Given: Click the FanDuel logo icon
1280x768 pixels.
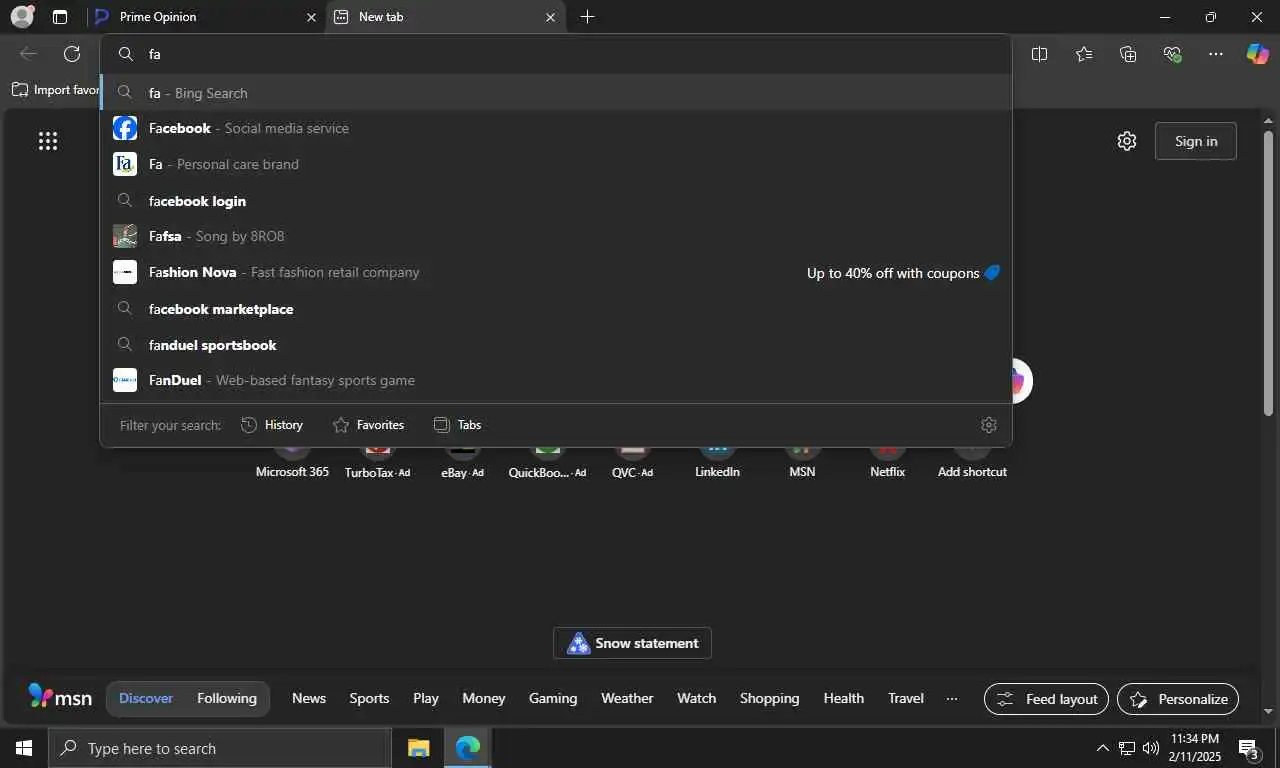Looking at the screenshot, I should 125,380.
